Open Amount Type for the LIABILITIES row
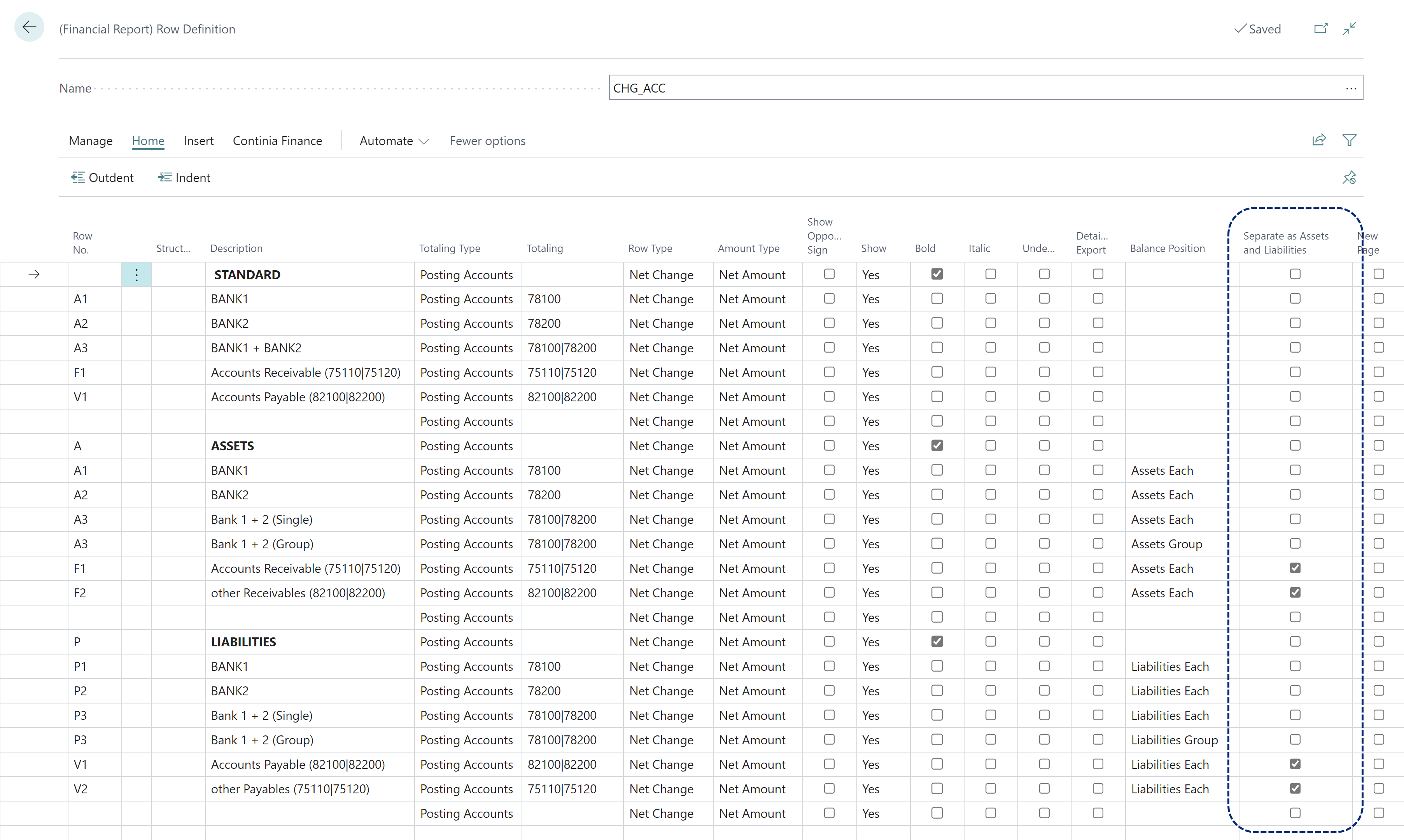The width and height of the screenshot is (1404, 840). coord(758,642)
